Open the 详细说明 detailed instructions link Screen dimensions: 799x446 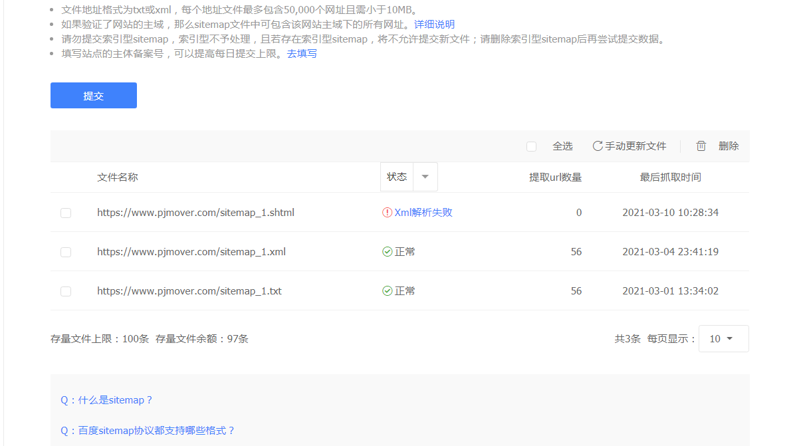[434, 24]
